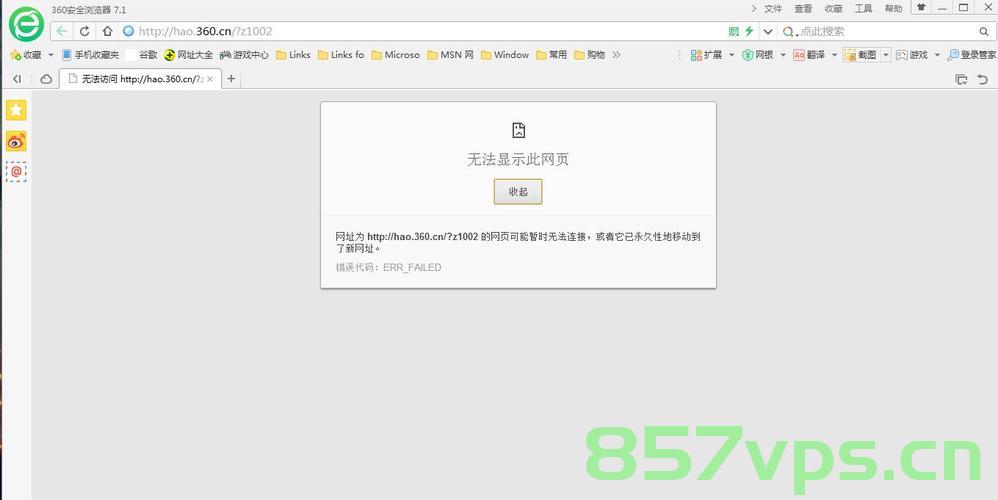Restore closed tab with undo arrow icon
Viewport: 998px width, 500px height.
coord(983,80)
